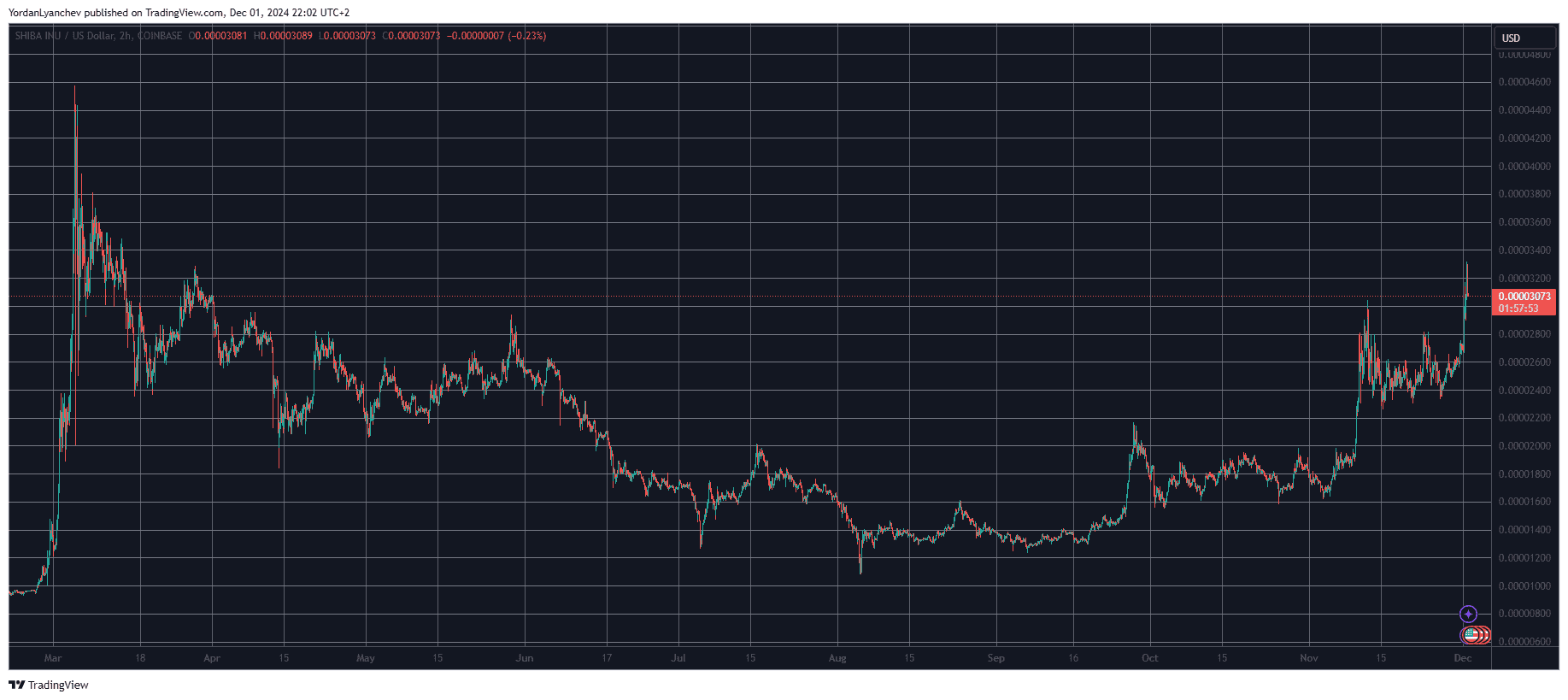The image size is (1568, 700).
Task: Click the Close value C0.00003073
Action: [x=411, y=36]
